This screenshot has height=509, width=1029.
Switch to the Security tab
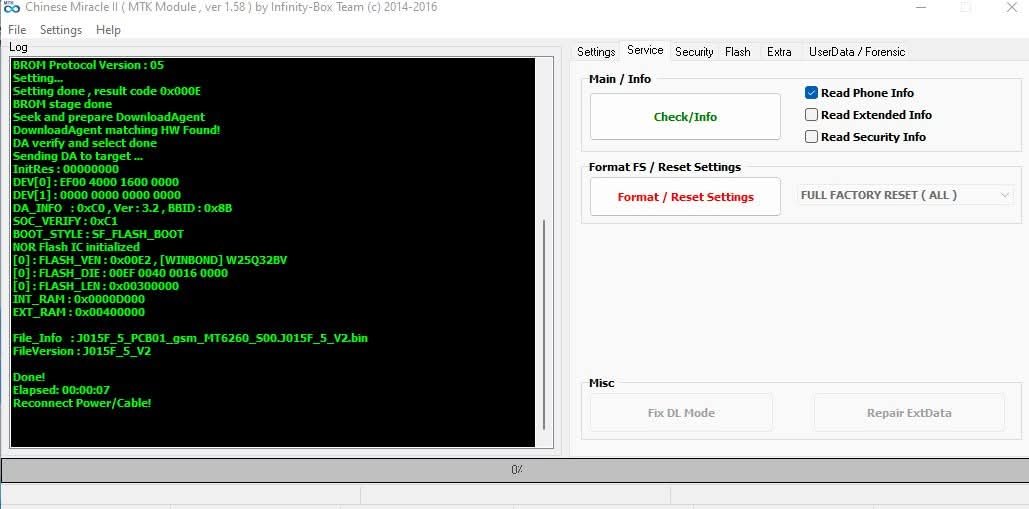click(x=694, y=52)
